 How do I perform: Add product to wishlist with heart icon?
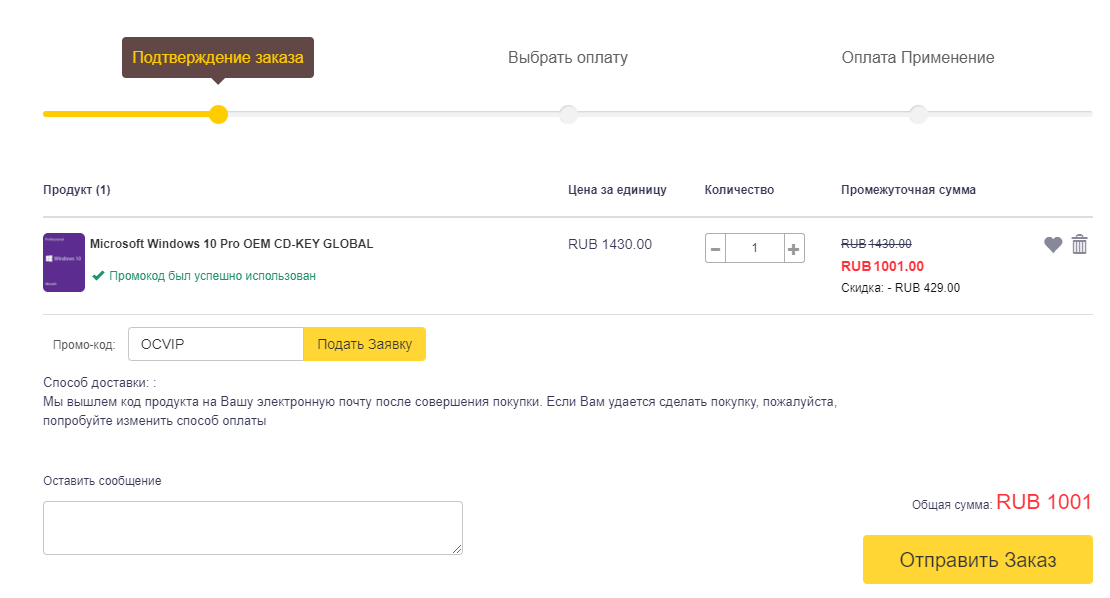[x=1053, y=244]
